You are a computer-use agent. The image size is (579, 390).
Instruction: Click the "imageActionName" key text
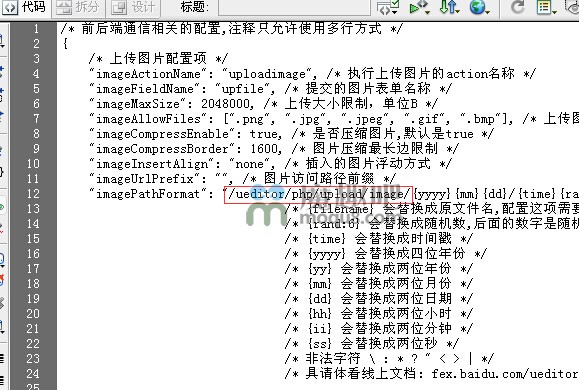pos(148,74)
